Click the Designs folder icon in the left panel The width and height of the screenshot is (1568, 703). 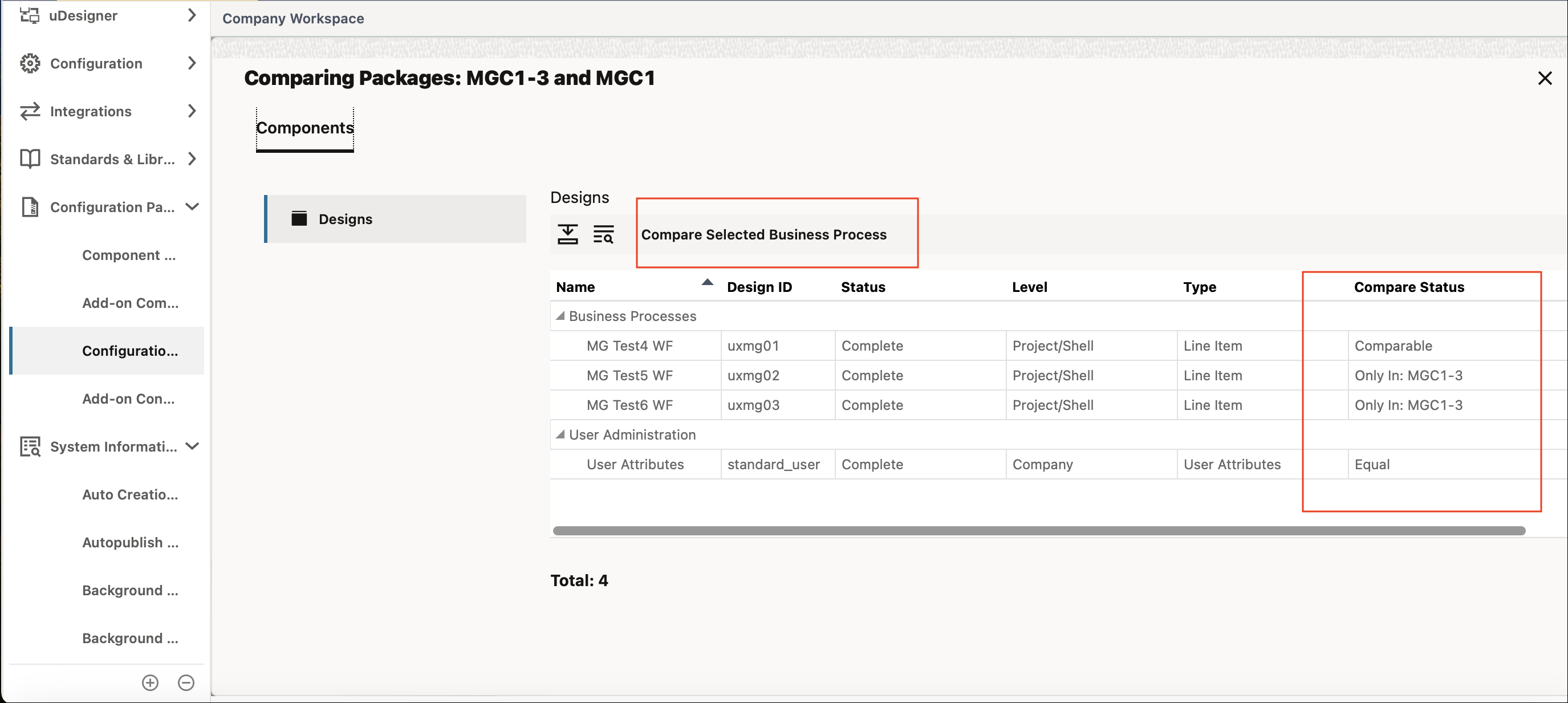tap(299, 218)
